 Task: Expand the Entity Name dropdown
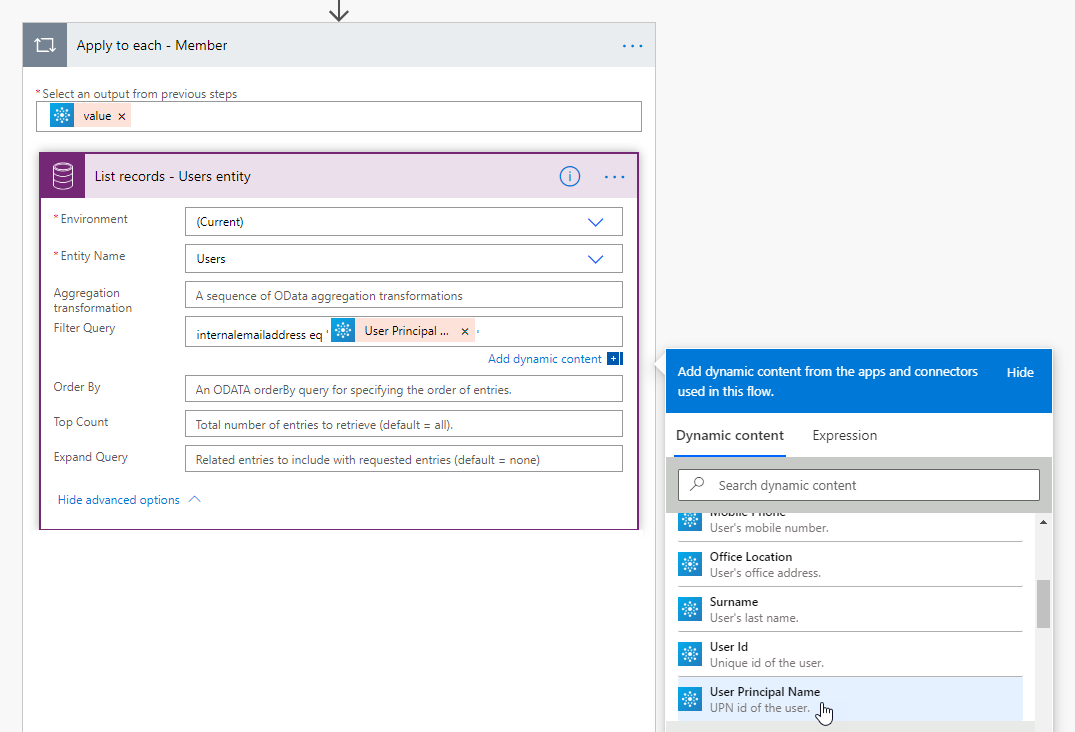click(596, 259)
